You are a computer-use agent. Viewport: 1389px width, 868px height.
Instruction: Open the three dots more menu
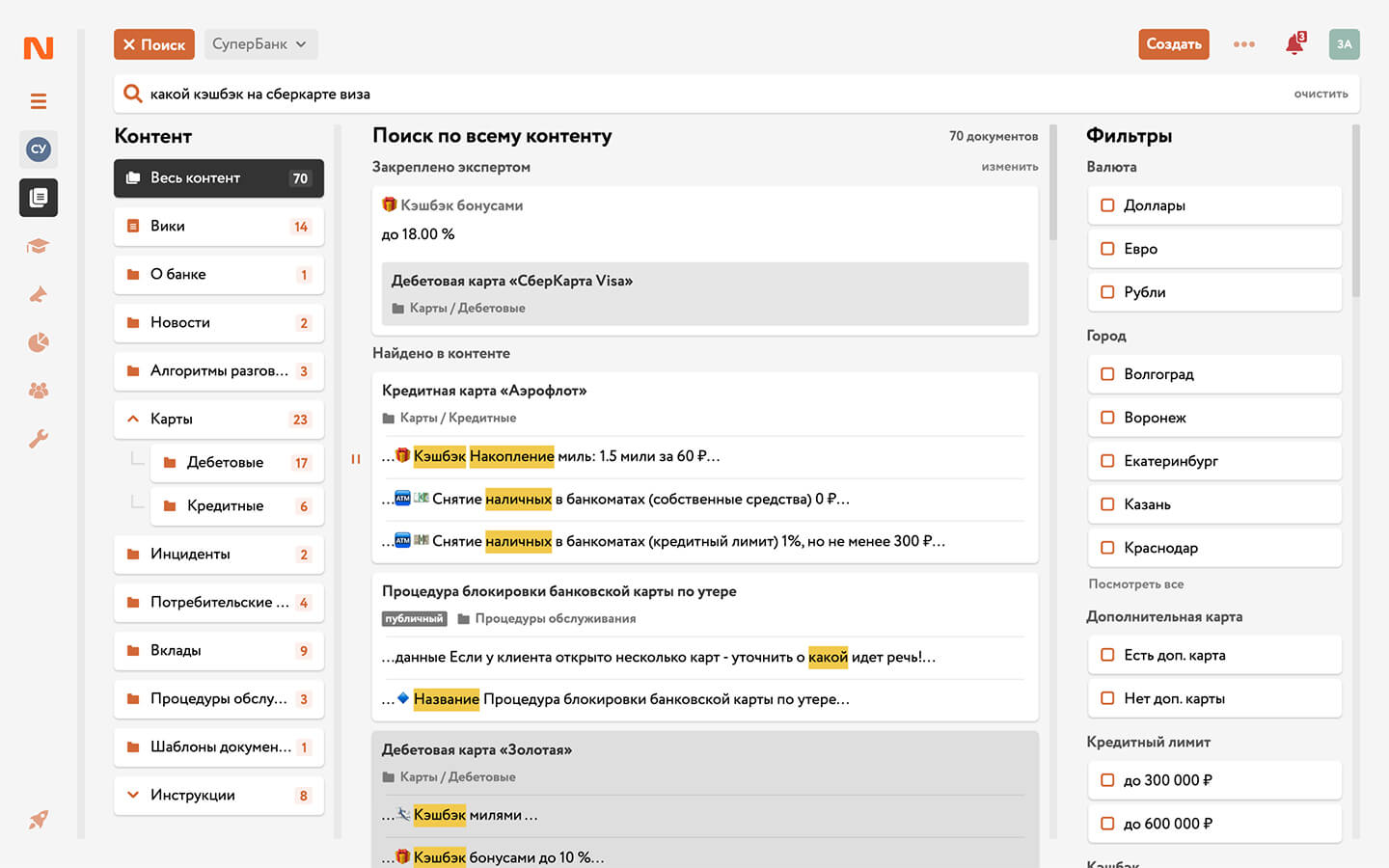(x=1244, y=44)
